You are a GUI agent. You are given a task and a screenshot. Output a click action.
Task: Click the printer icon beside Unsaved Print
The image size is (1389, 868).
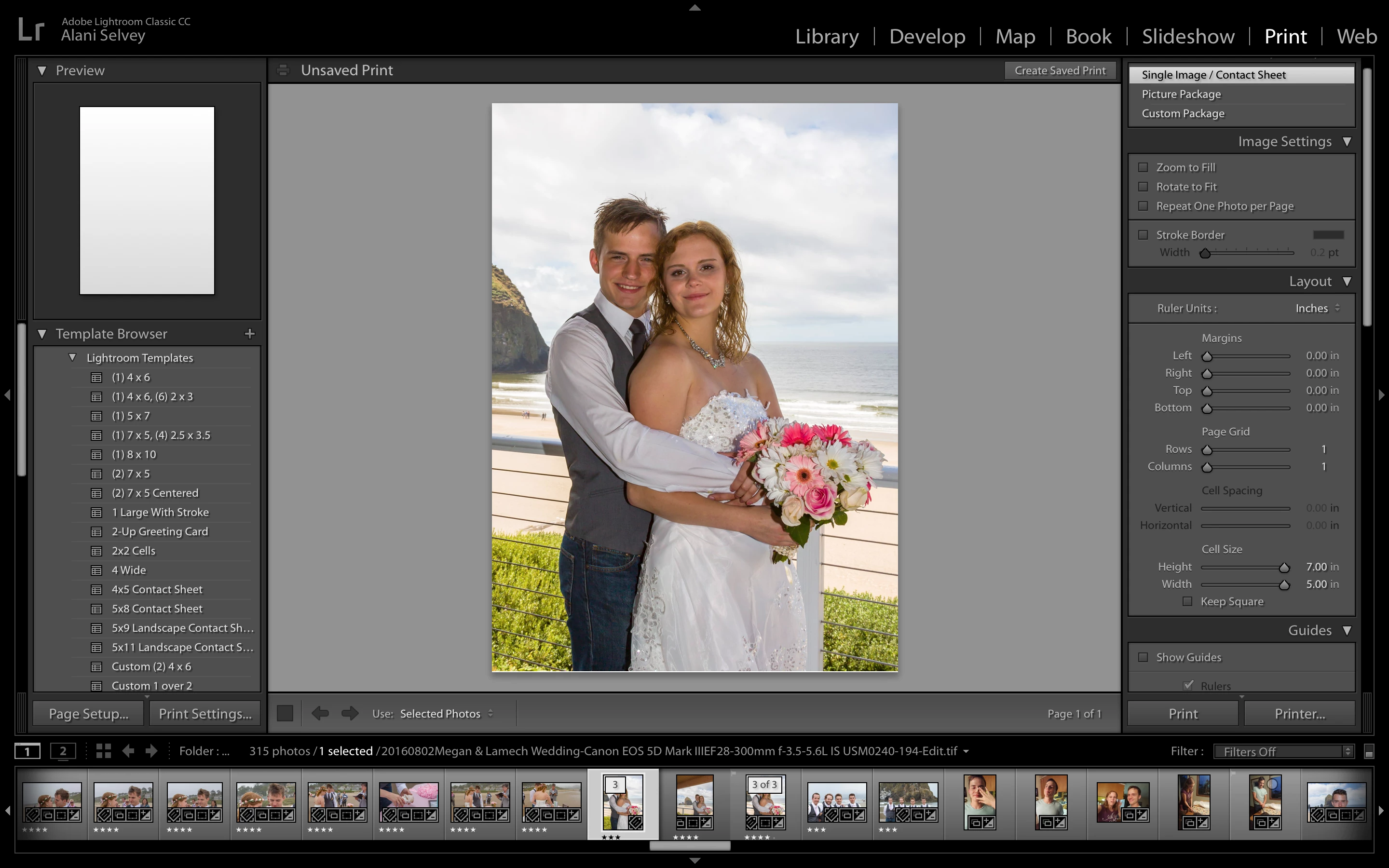click(x=283, y=70)
